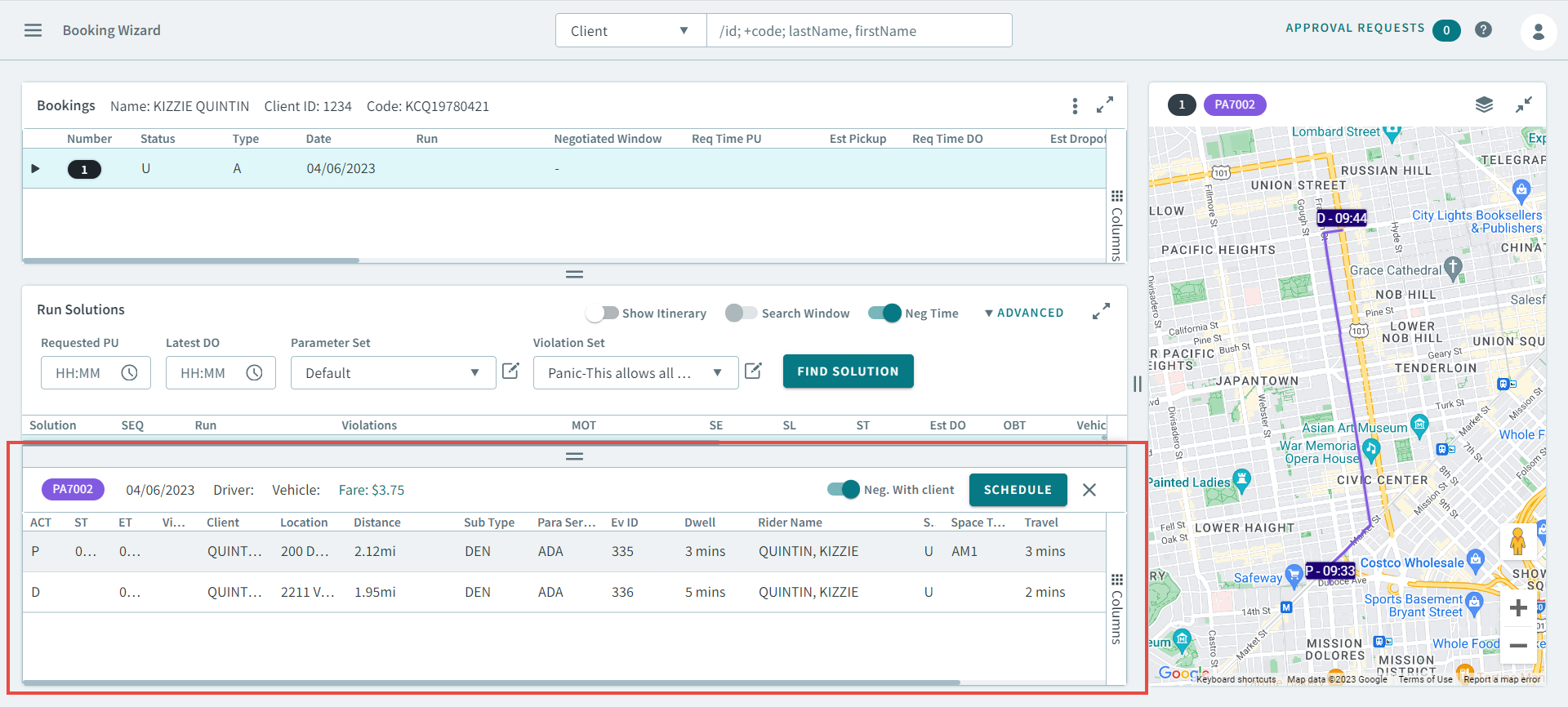Edit the Parameter Set with pencil icon
This screenshot has height=707, width=1568.
tap(510, 371)
